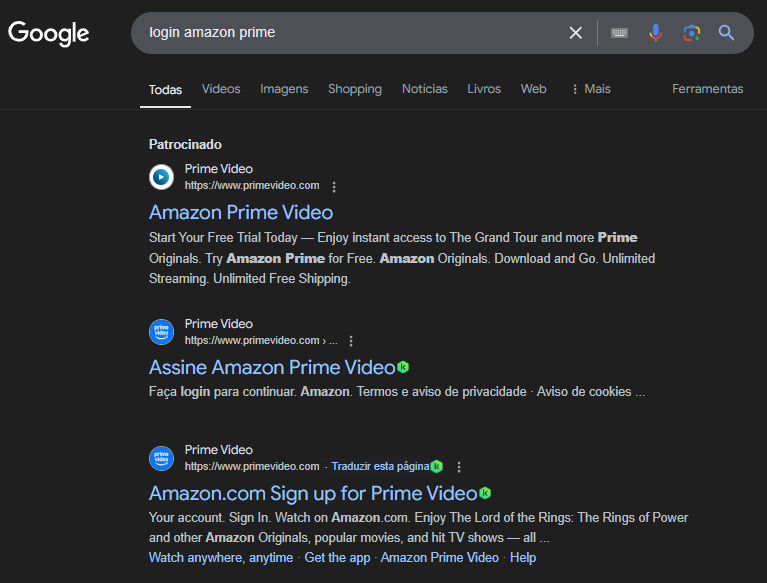Open the Ferramentas search tools
Screen dimensions: 767x583
(707, 89)
